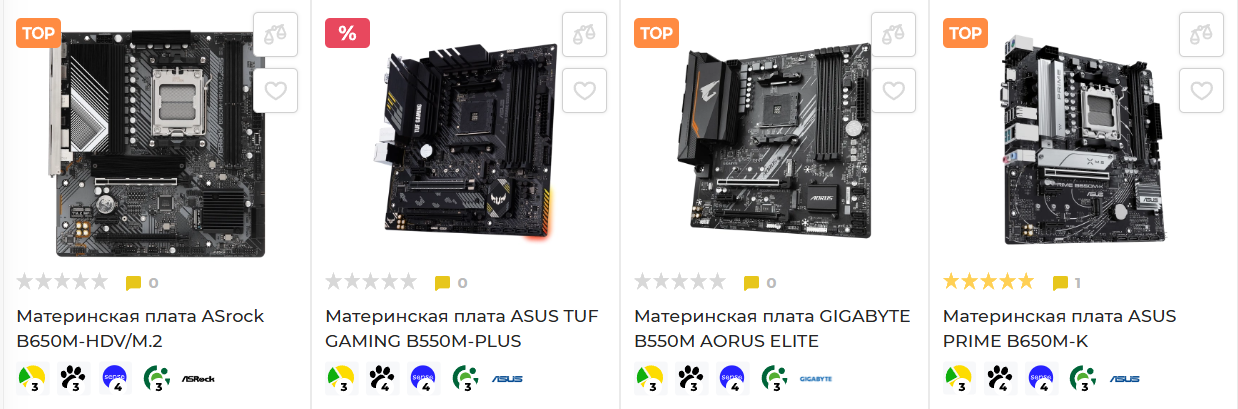Add GIGABYTE B550M AORUS ELITE to comparison

(x=894, y=34)
